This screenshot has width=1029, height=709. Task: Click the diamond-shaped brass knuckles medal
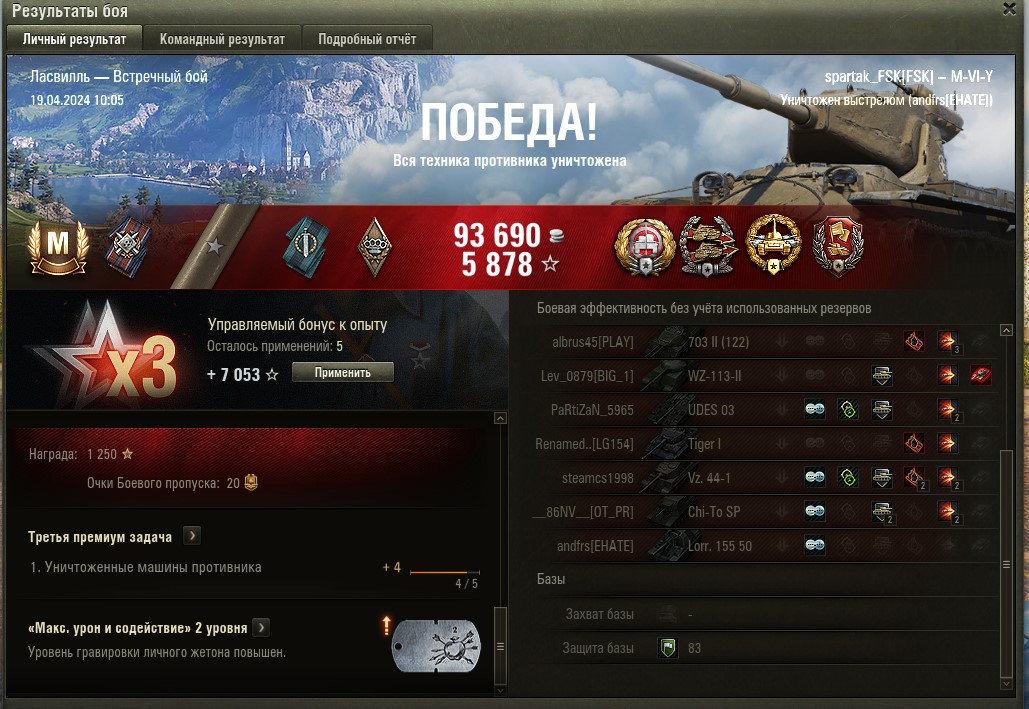[375, 247]
